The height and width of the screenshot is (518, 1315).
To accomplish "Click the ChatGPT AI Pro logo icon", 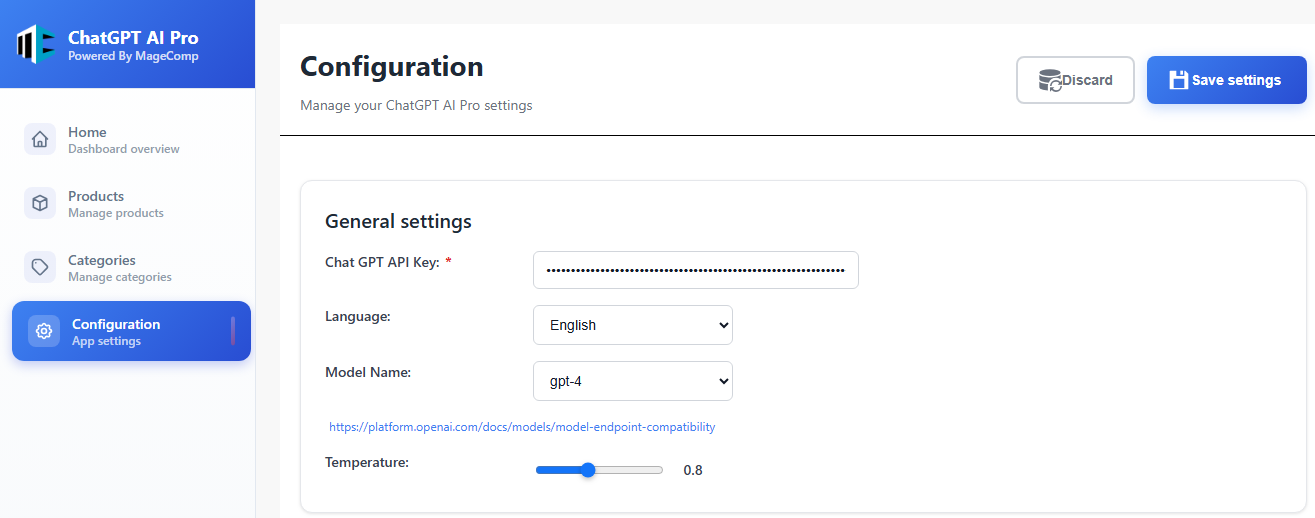I will tap(36, 44).
